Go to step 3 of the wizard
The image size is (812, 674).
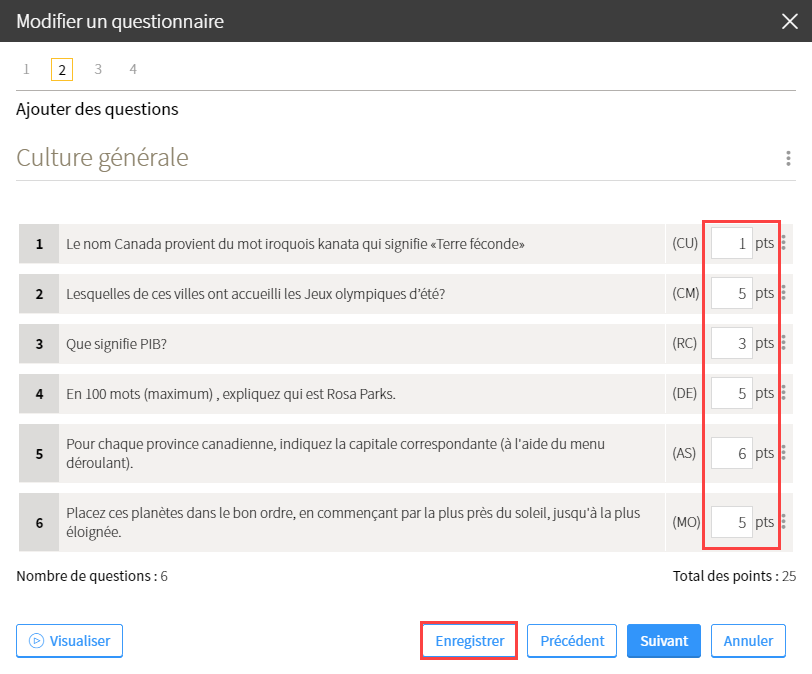[98, 69]
